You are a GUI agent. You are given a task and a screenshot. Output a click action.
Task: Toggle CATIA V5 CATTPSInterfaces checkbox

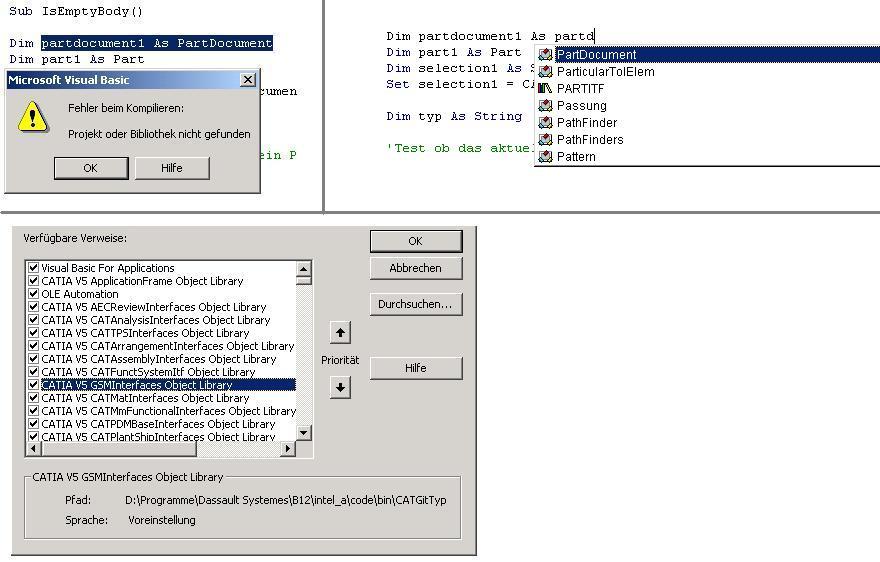click(x=34, y=332)
